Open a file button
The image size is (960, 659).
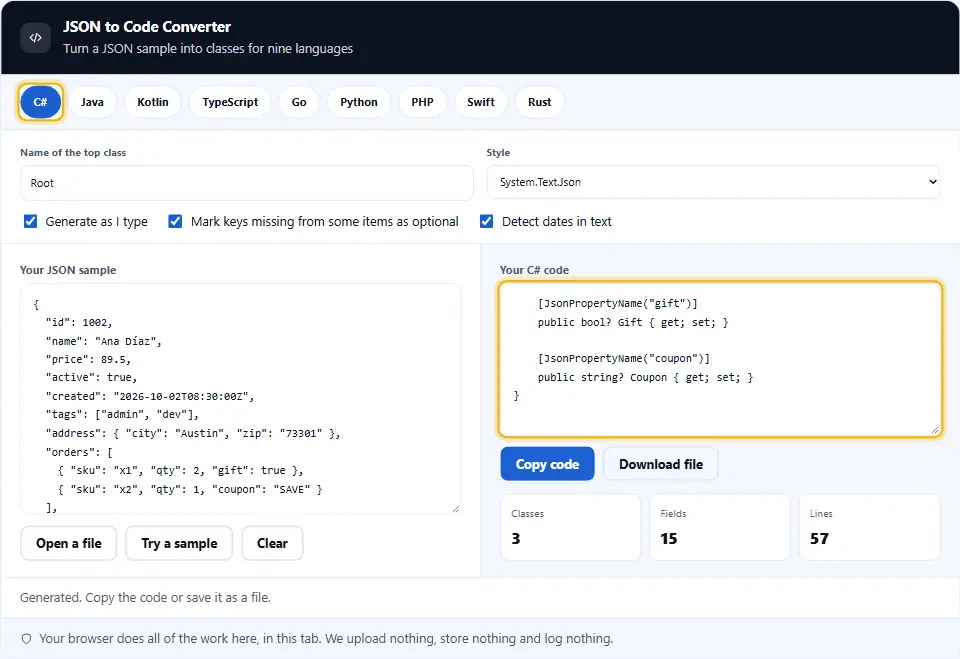click(x=69, y=543)
